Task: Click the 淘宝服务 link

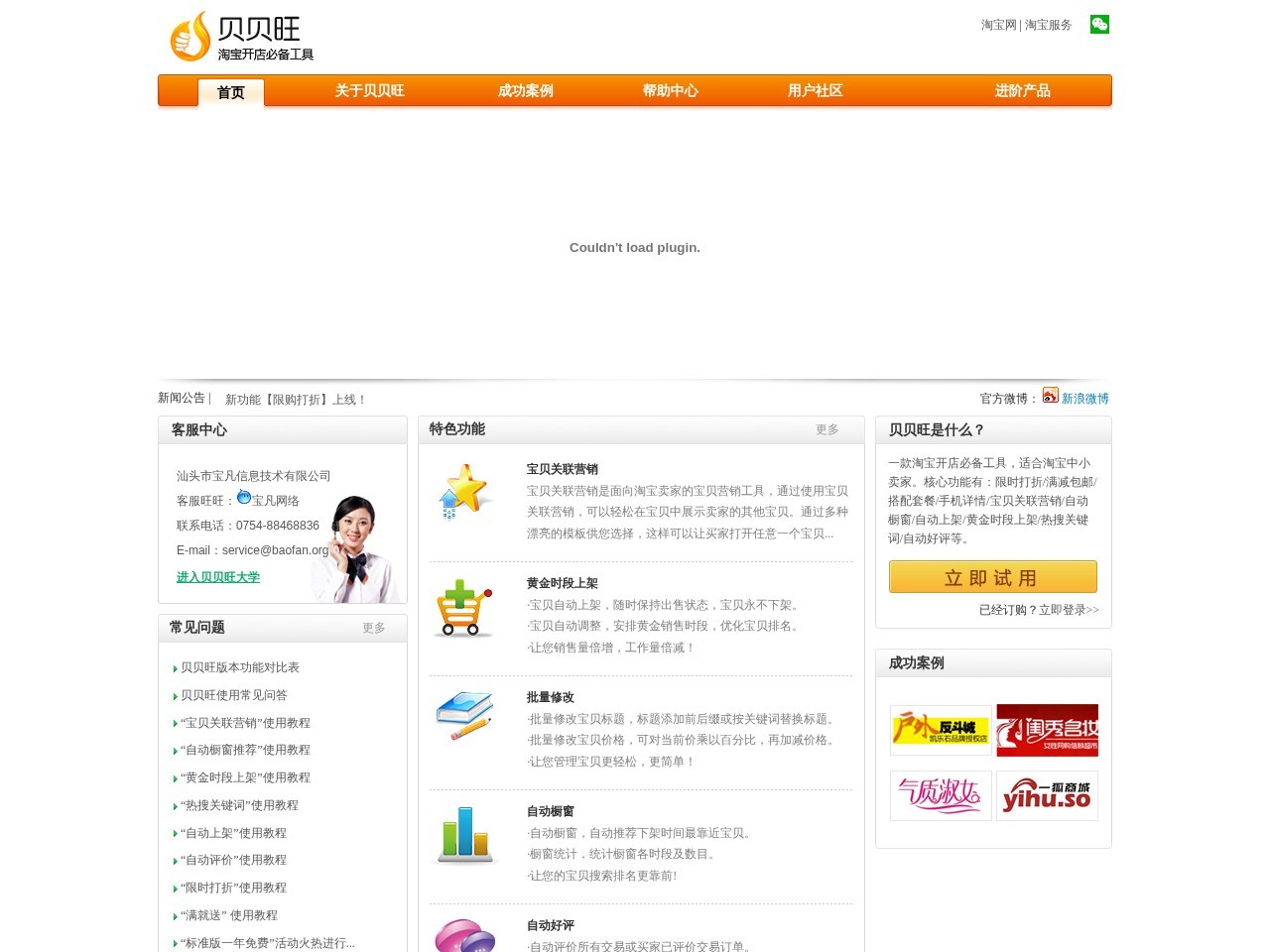Action: 1049,25
